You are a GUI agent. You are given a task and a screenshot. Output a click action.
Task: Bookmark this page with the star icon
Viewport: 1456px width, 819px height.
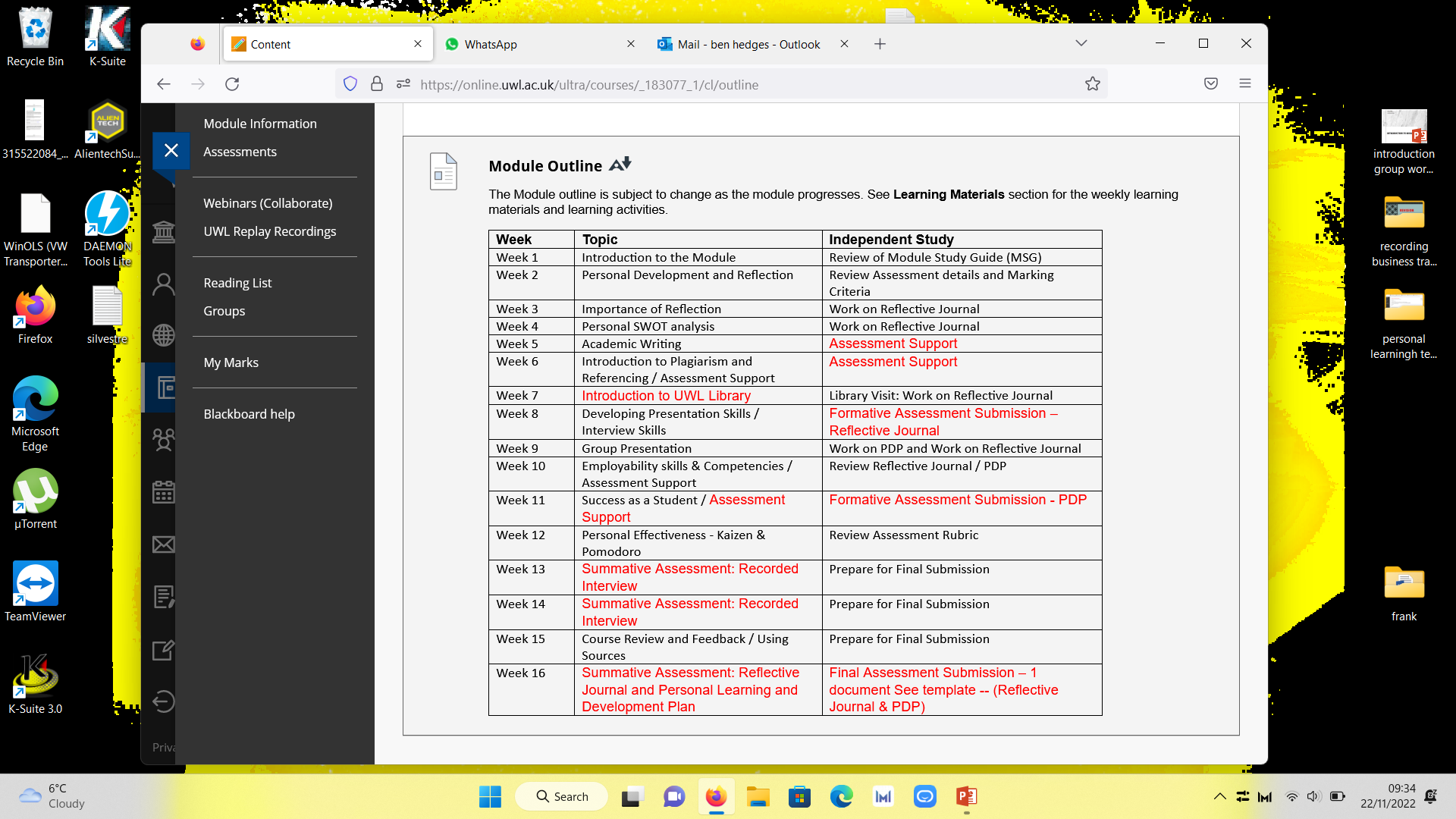tap(1092, 84)
